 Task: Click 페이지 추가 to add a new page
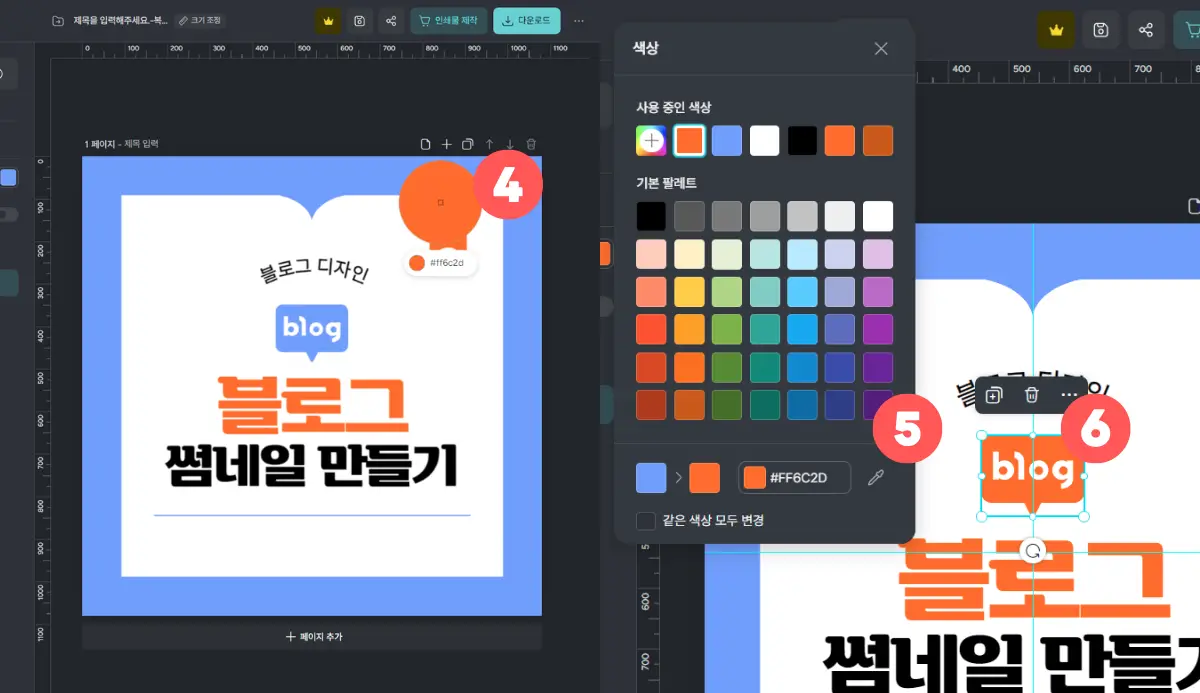(311, 638)
